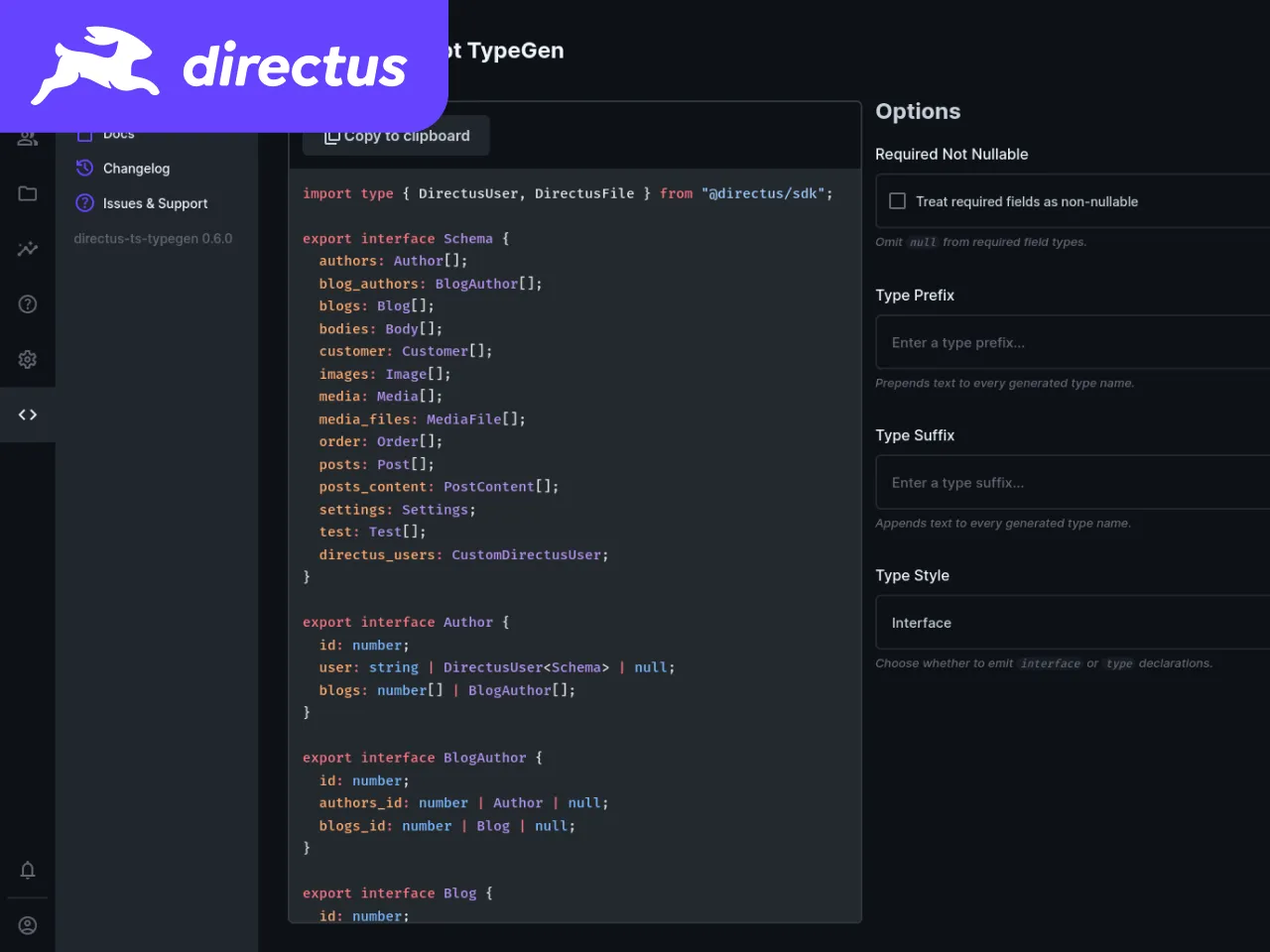This screenshot has width=1270, height=952.
Task: Open the File Library folder icon
Action: (27, 193)
